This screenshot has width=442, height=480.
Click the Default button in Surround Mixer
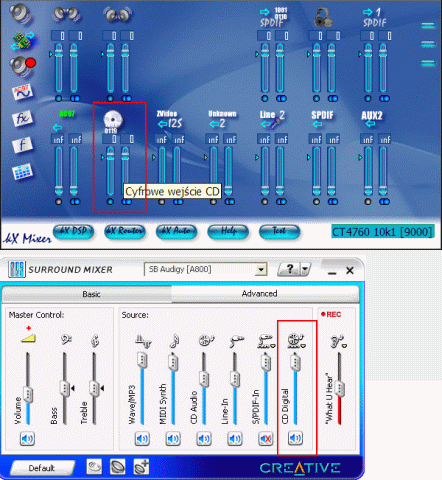pos(42,468)
